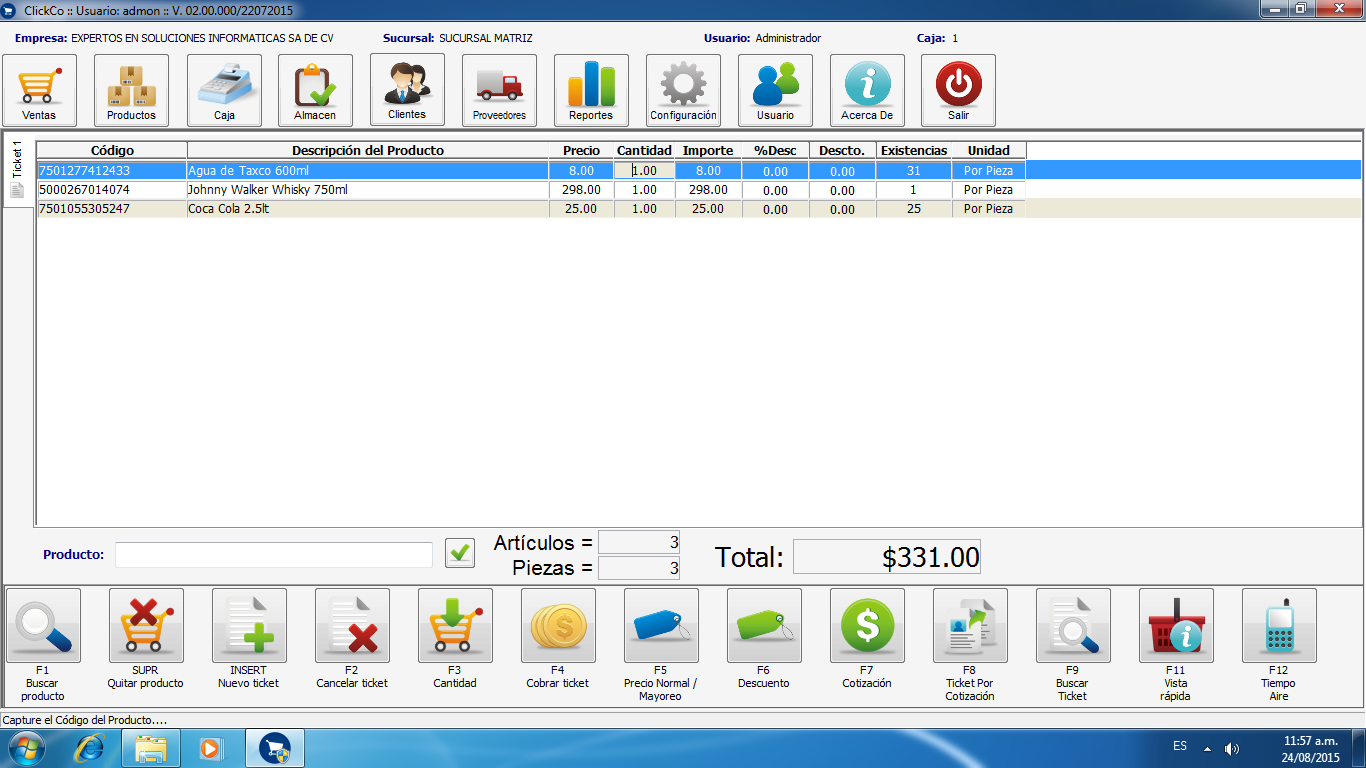Click Existencias value 31

[913, 171]
